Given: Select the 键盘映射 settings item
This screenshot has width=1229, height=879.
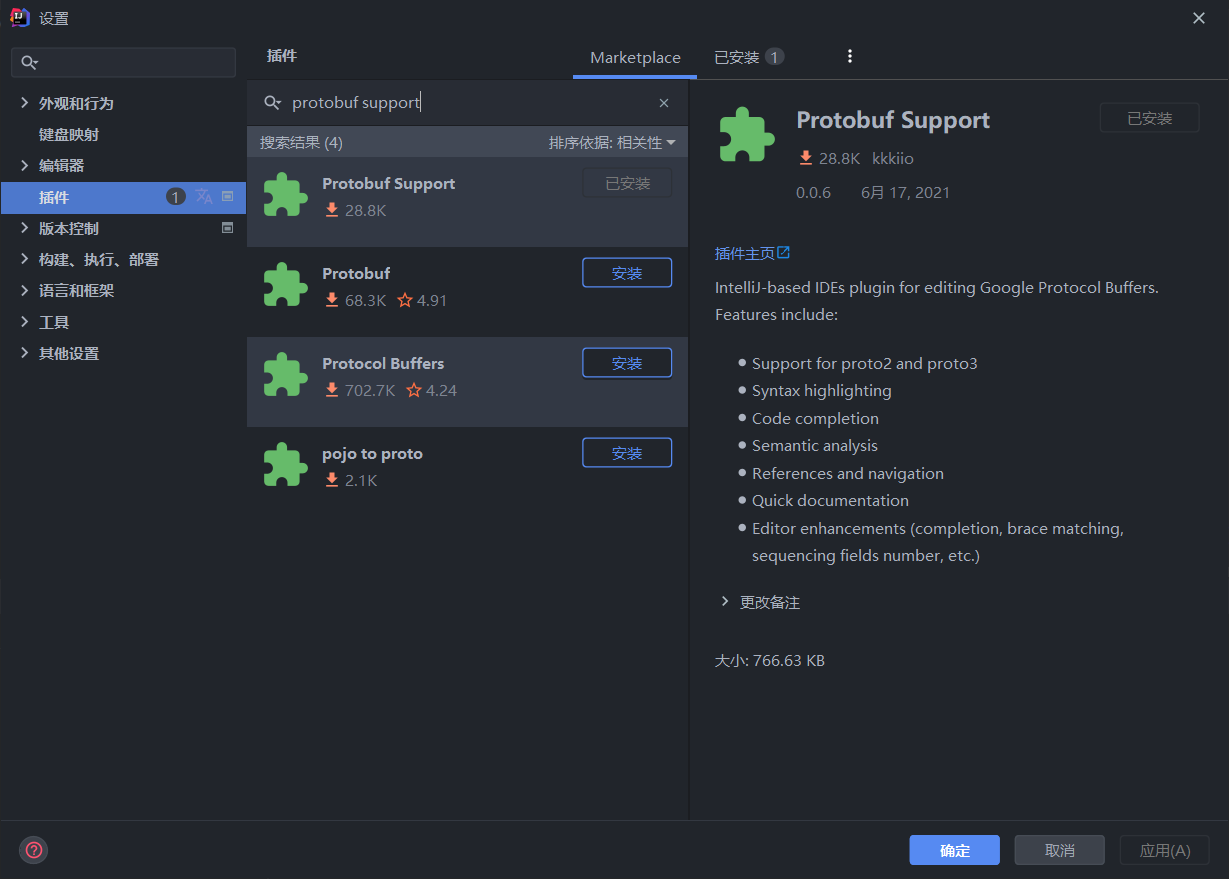Looking at the screenshot, I should click(69, 135).
